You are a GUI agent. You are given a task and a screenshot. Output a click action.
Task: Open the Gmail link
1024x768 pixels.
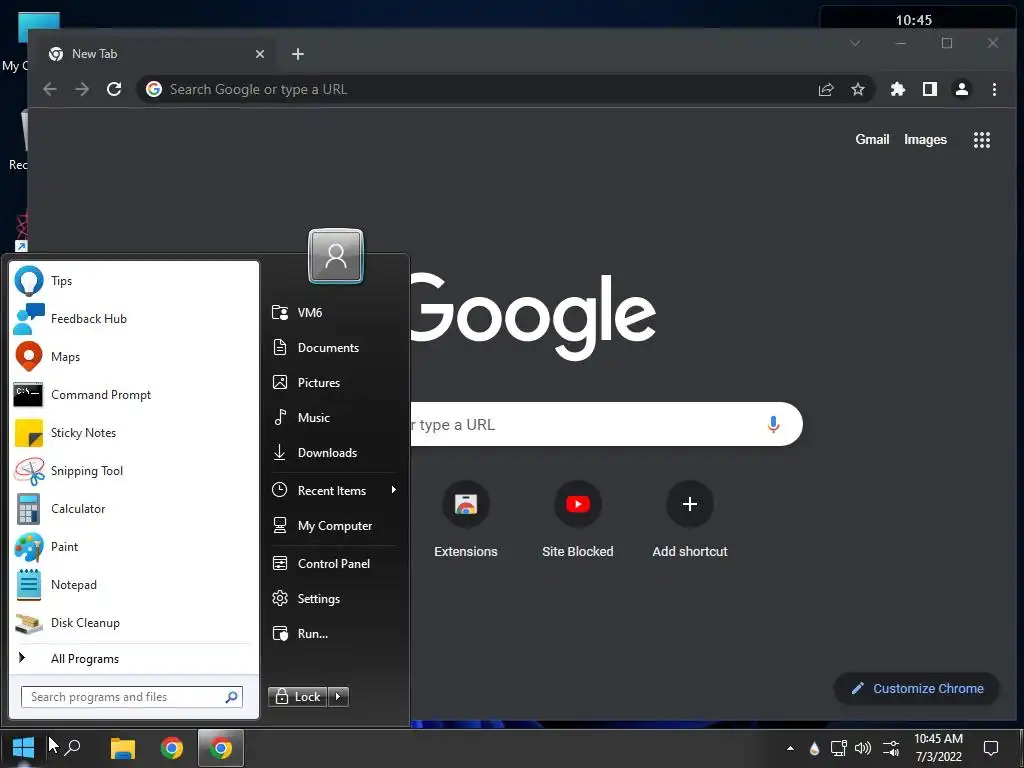pos(872,139)
